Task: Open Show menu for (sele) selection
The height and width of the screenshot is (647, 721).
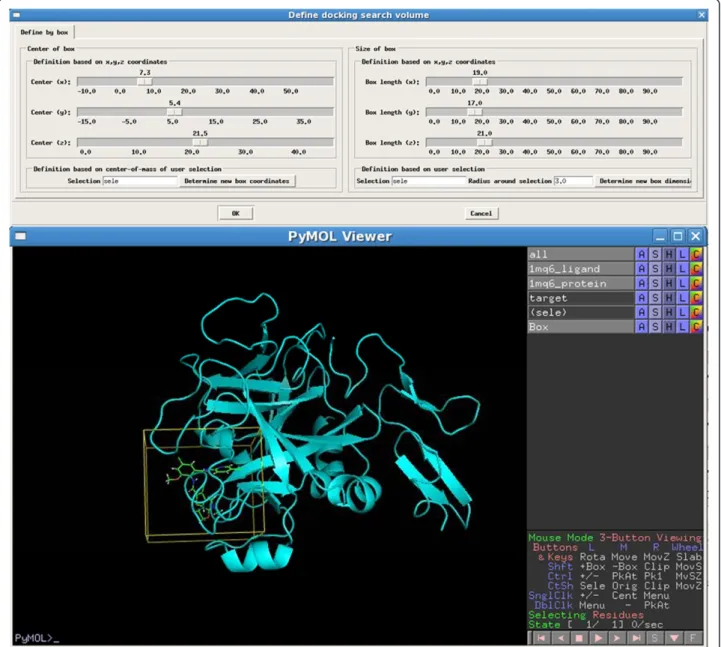Action: coord(655,312)
